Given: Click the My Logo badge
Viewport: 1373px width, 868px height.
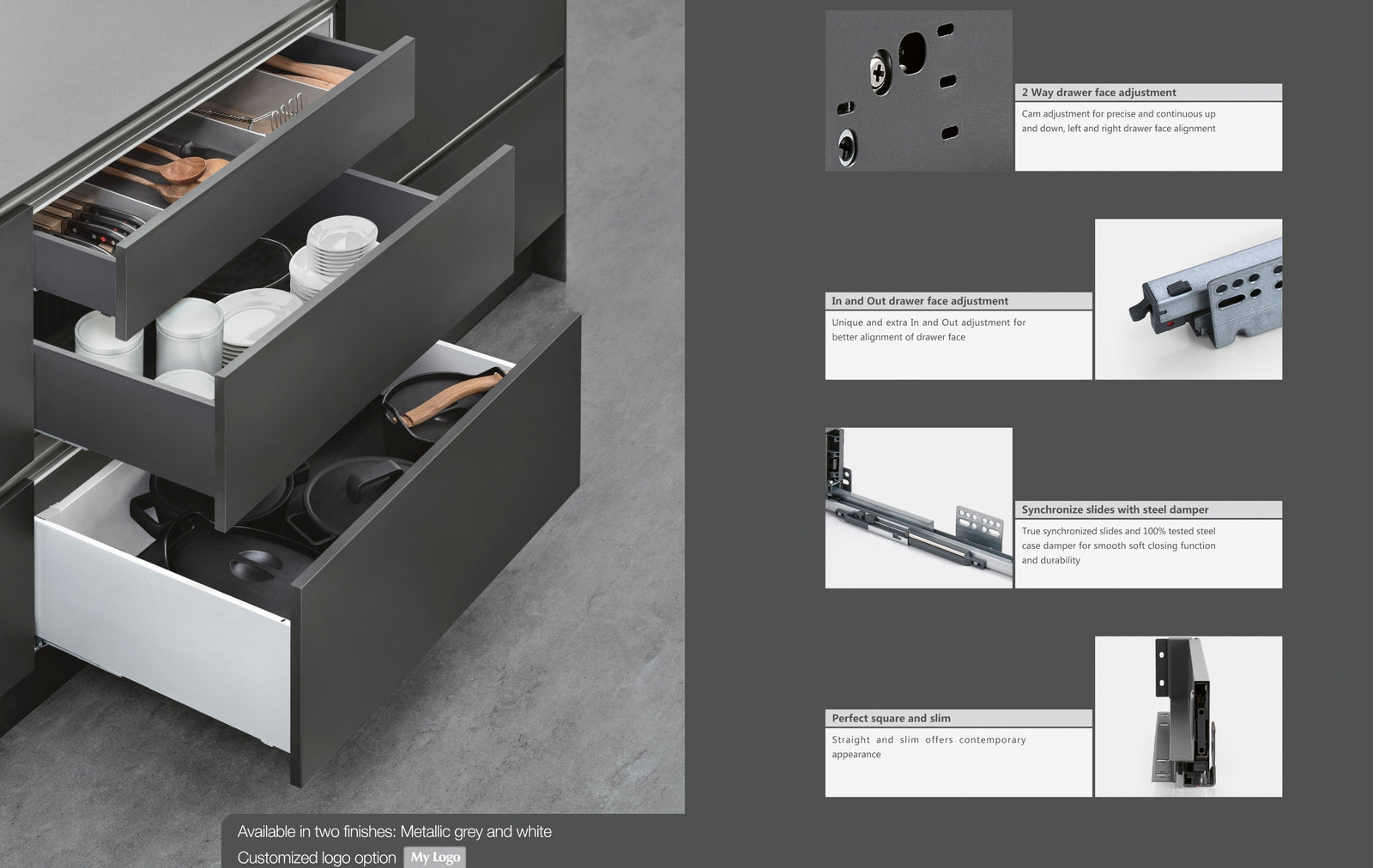Looking at the screenshot, I should (x=434, y=857).
